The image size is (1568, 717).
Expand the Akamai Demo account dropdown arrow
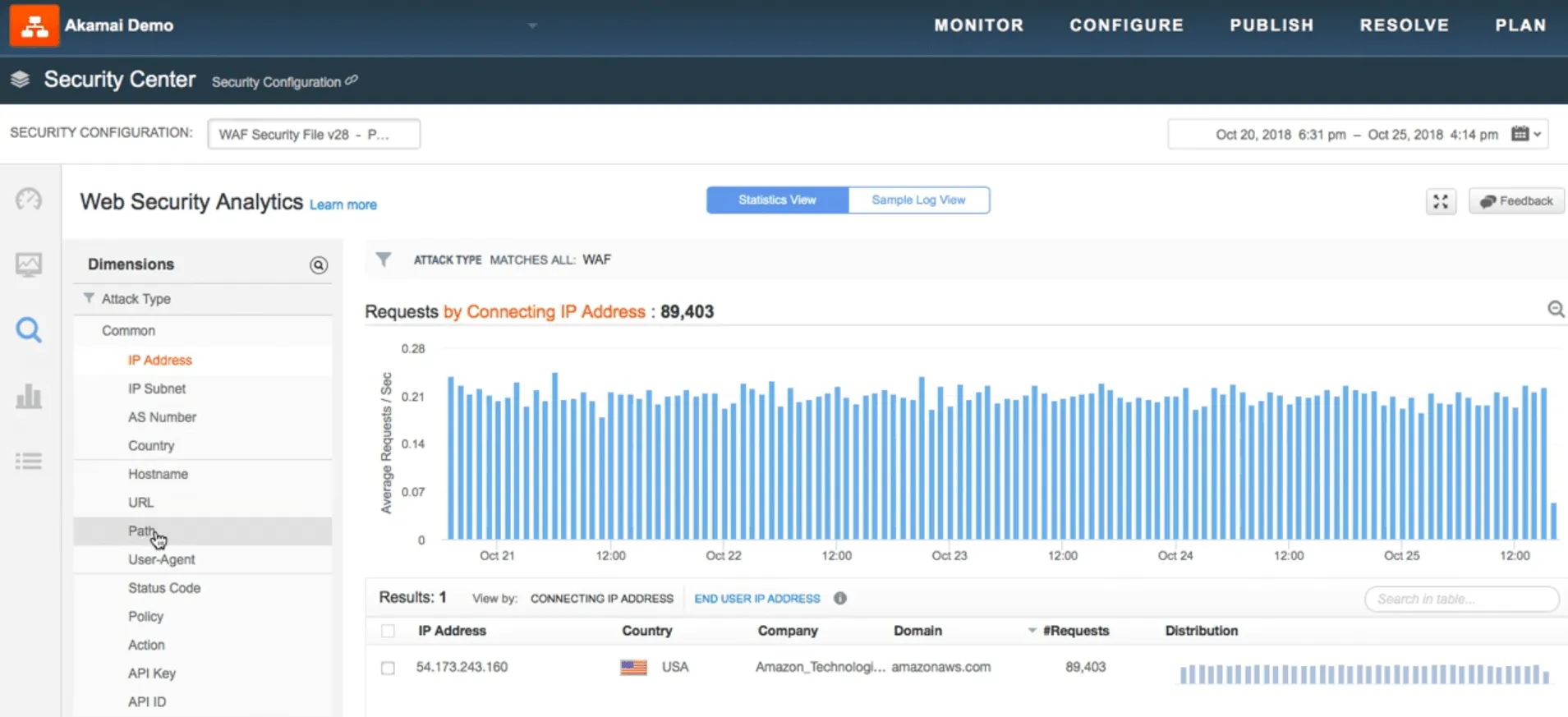pyautogui.click(x=532, y=25)
